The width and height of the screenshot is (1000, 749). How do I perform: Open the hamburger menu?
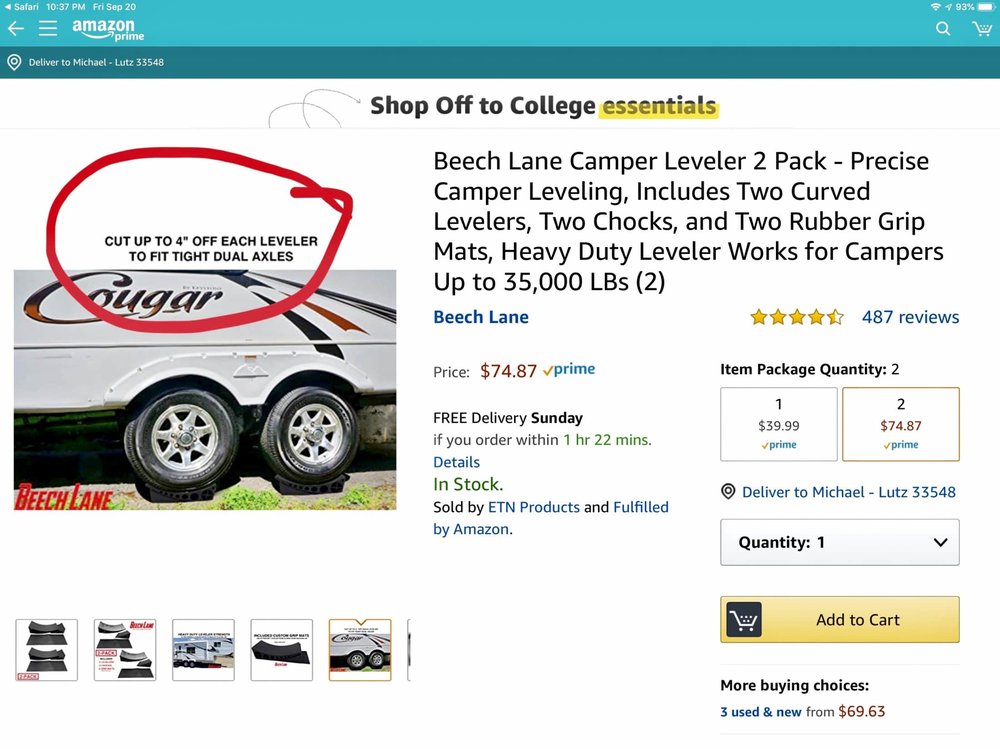tap(47, 29)
